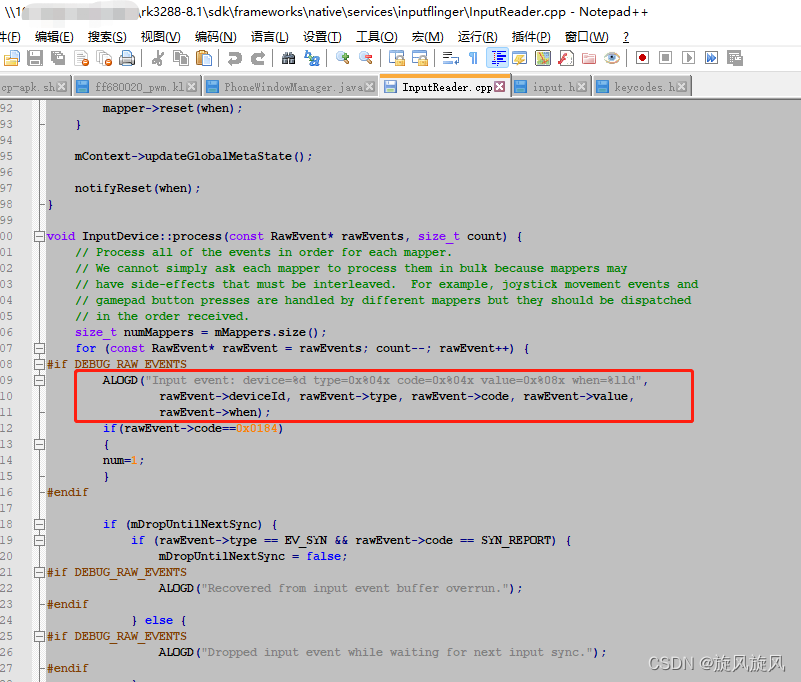Collapse the mDropUntilNextSync if block
The image size is (801, 682).
(37, 524)
